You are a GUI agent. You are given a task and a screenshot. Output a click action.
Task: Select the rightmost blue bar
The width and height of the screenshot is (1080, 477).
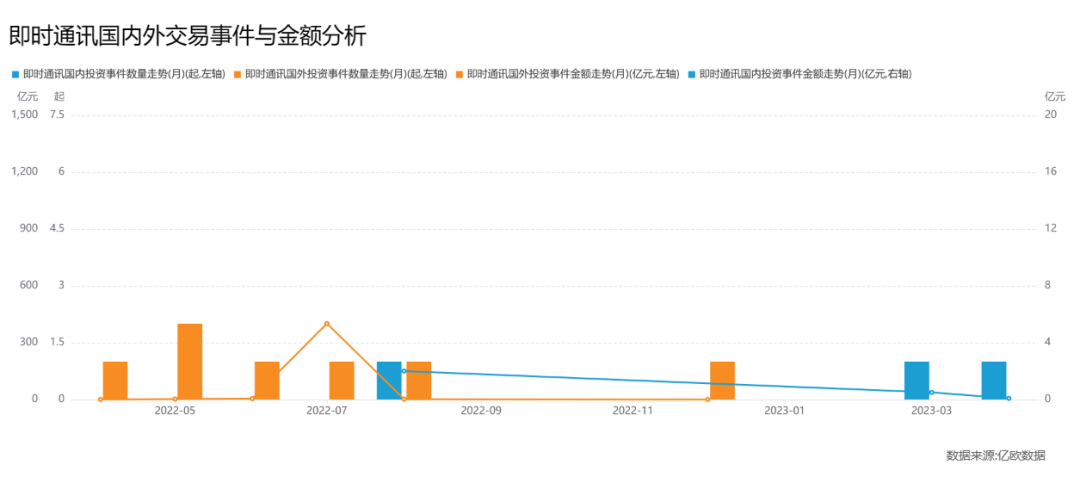994,380
